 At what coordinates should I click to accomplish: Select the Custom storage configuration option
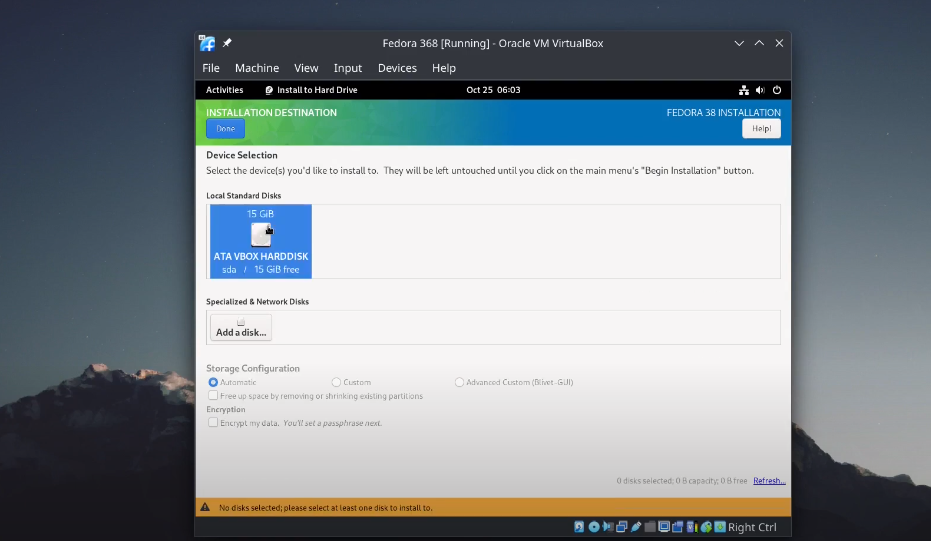336,382
